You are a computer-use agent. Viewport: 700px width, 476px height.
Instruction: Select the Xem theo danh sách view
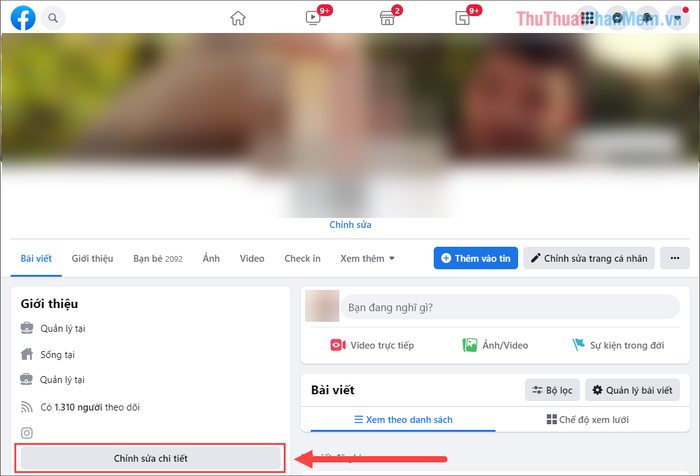tap(403, 420)
